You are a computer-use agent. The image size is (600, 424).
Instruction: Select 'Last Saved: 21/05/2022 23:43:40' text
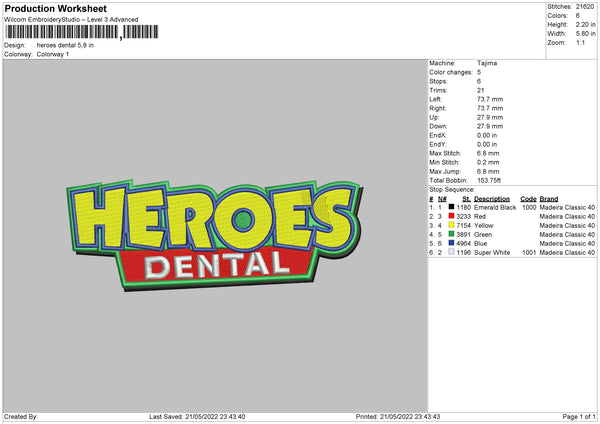click(197, 416)
